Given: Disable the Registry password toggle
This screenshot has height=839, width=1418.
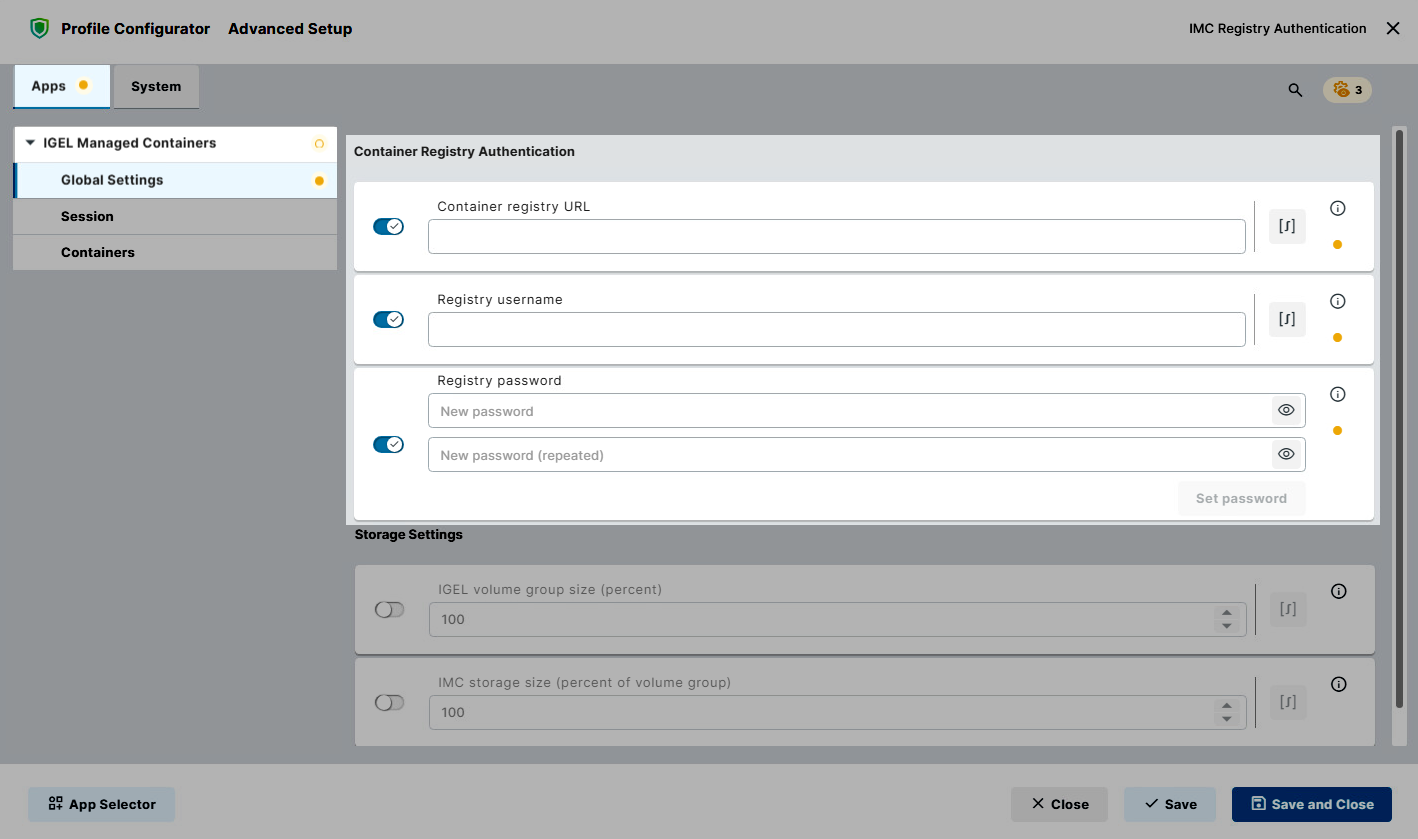Looking at the screenshot, I should (388, 444).
